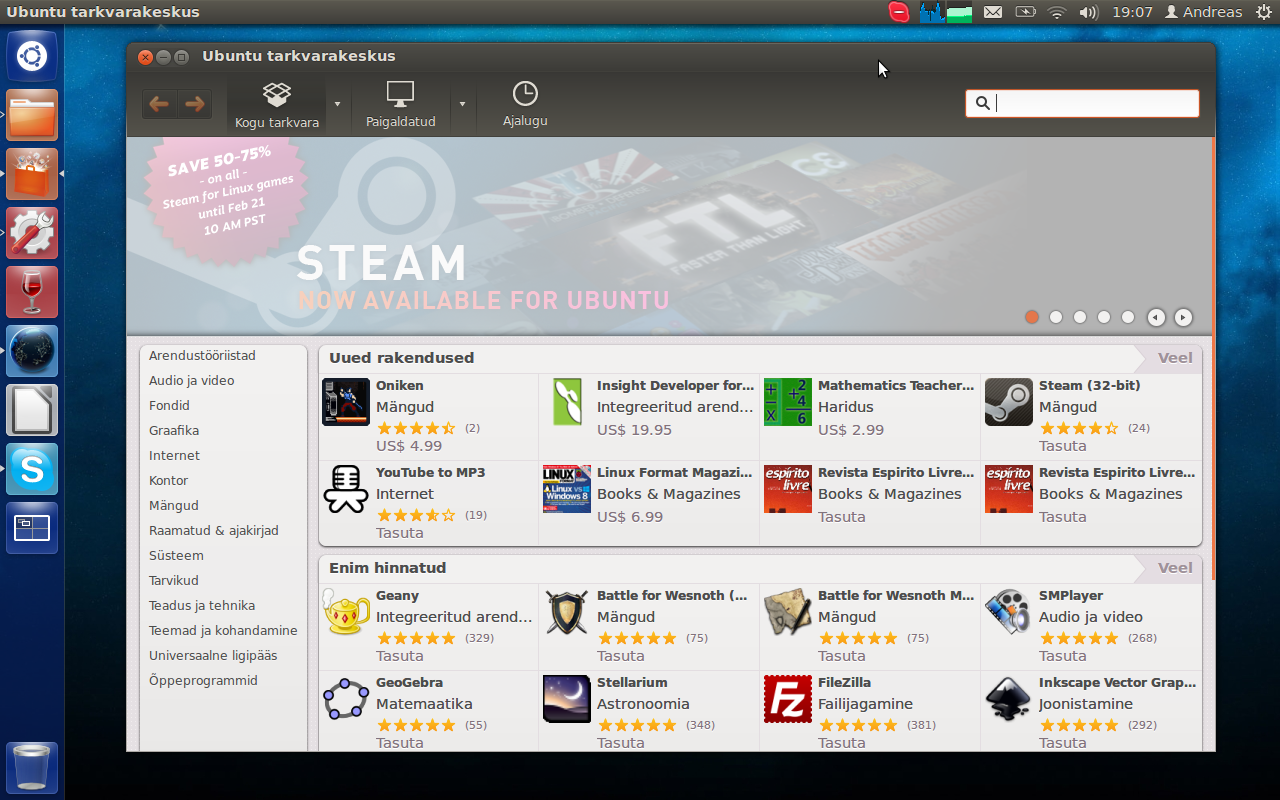The width and height of the screenshot is (1280, 800).
Task: Open the Insight Developer app icon
Action: pyautogui.click(x=567, y=402)
